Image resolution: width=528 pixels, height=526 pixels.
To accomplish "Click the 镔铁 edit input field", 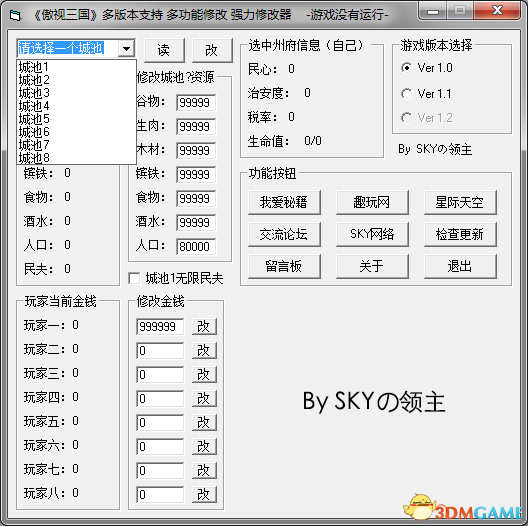I will click(x=196, y=174).
